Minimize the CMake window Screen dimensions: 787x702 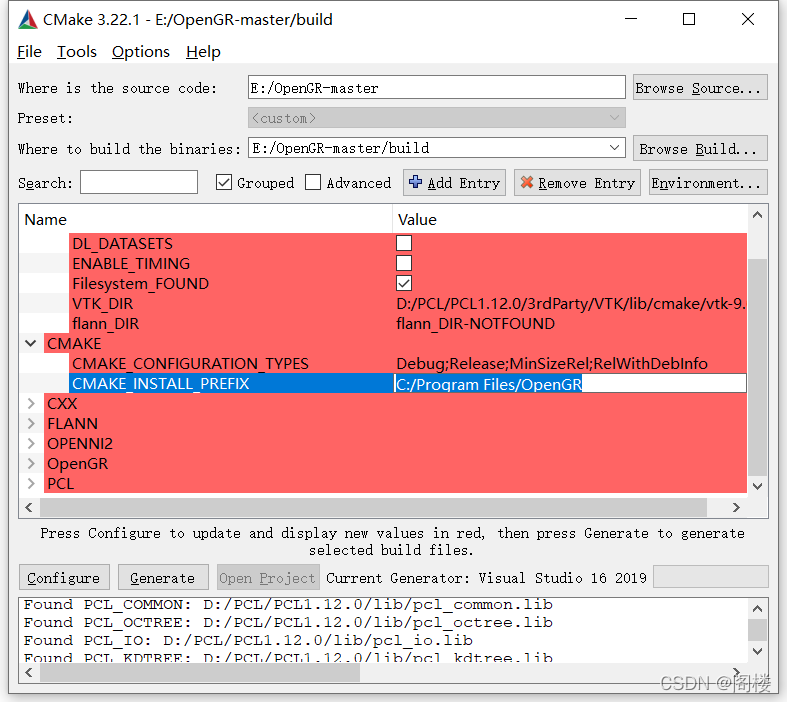(x=630, y=19)
